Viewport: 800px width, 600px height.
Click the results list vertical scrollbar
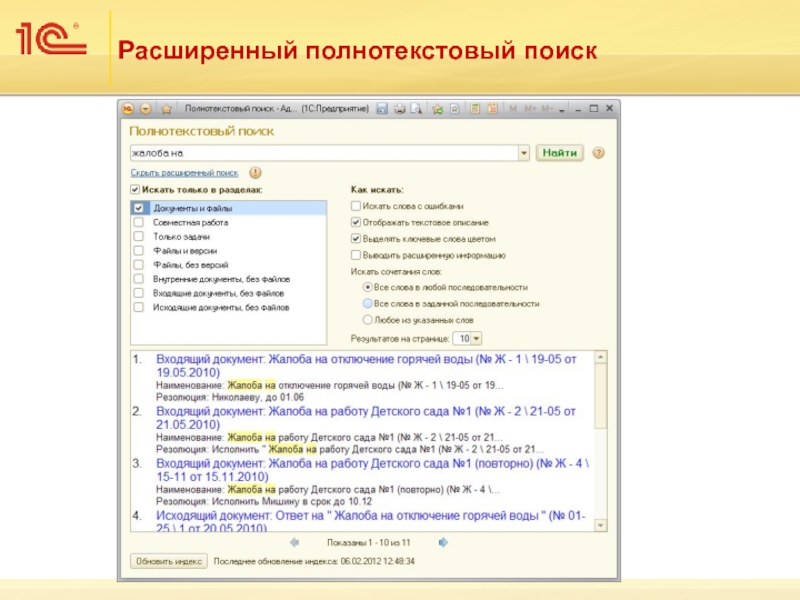599,440
